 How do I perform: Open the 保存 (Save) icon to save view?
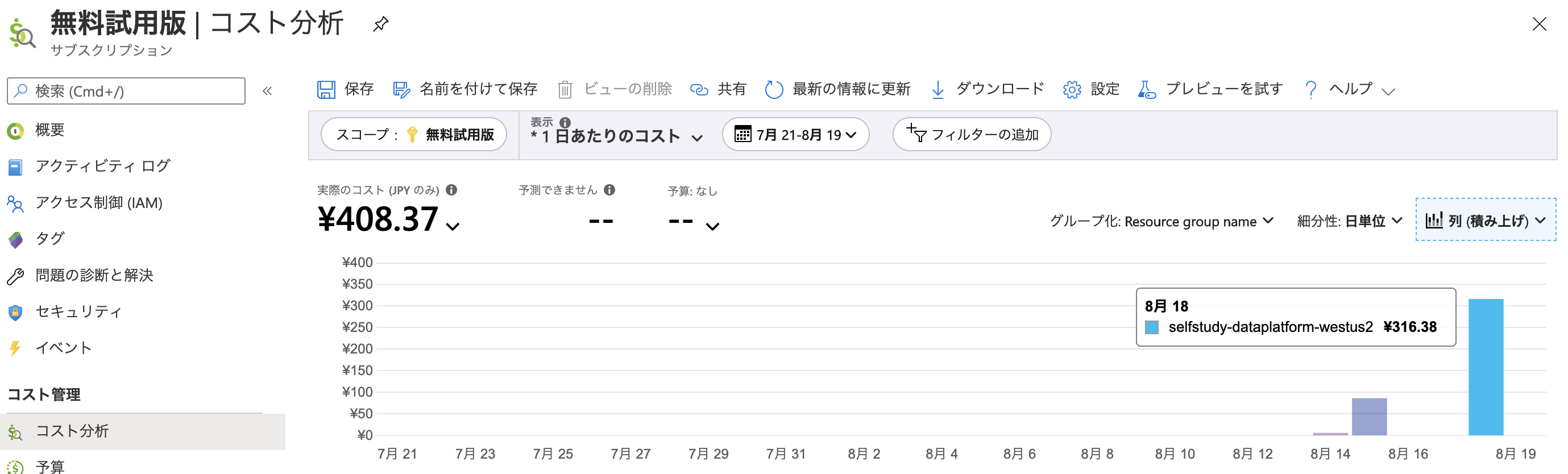pos(326,89)
